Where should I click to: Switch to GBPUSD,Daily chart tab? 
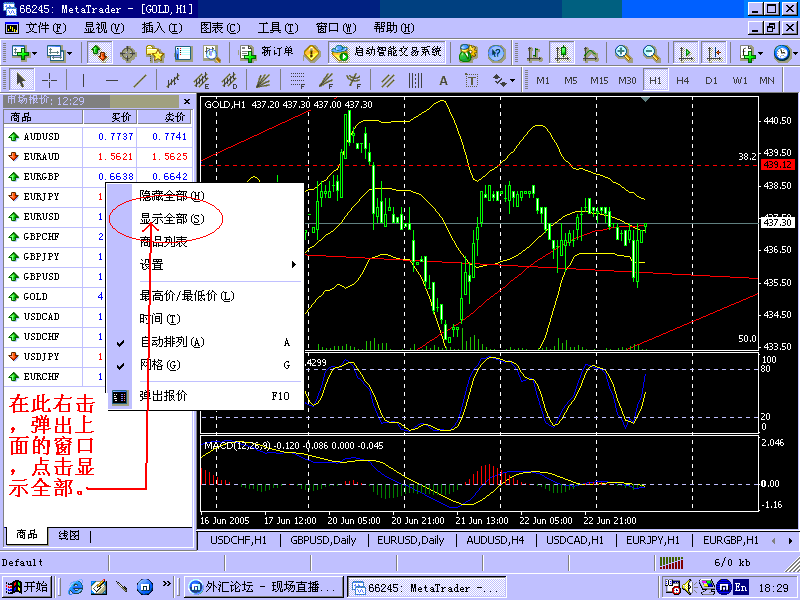[x=323, y=540]
